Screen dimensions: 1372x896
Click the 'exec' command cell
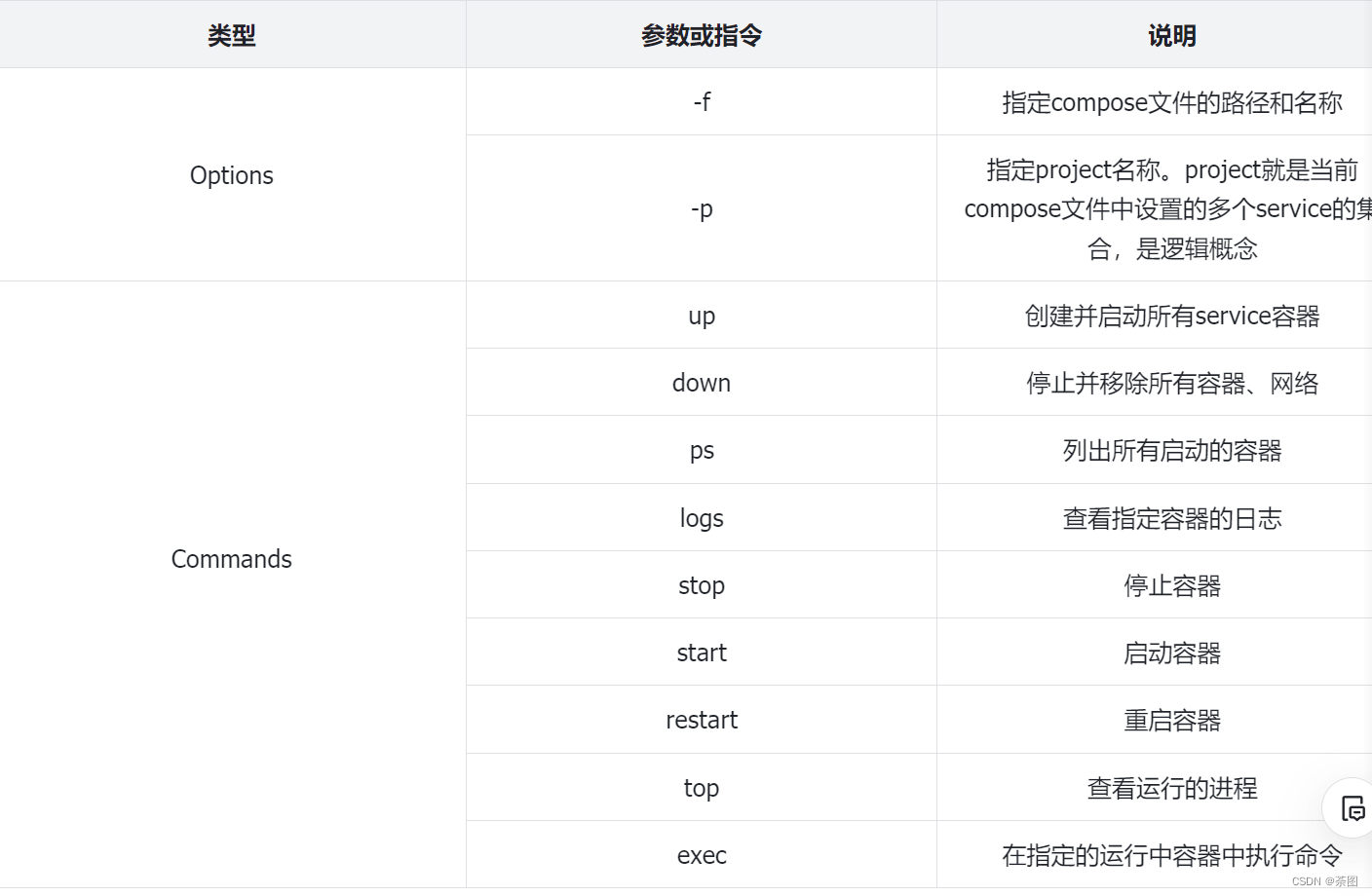click(x=702, y=855)
